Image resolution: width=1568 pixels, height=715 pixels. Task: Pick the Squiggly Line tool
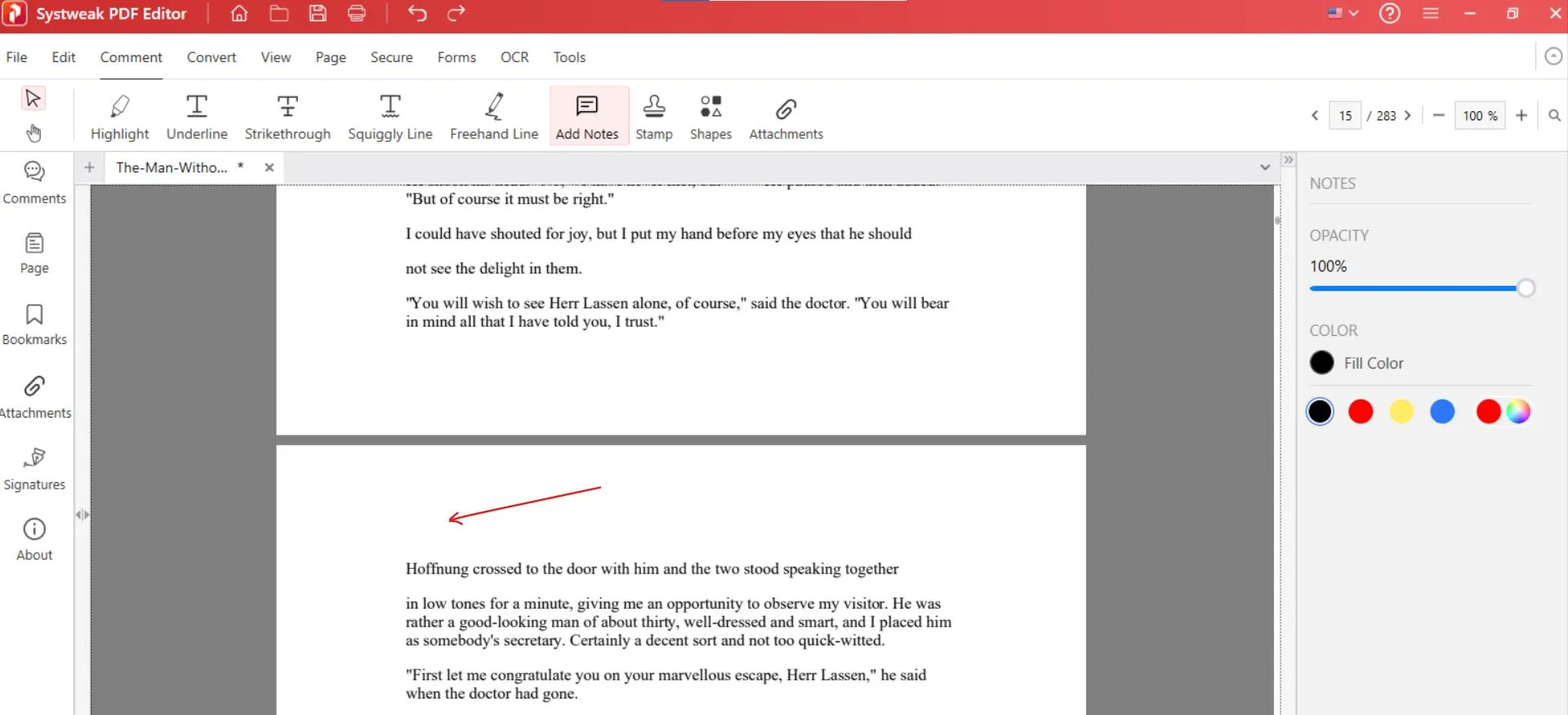pyautogui.click(x=390, y=116)
